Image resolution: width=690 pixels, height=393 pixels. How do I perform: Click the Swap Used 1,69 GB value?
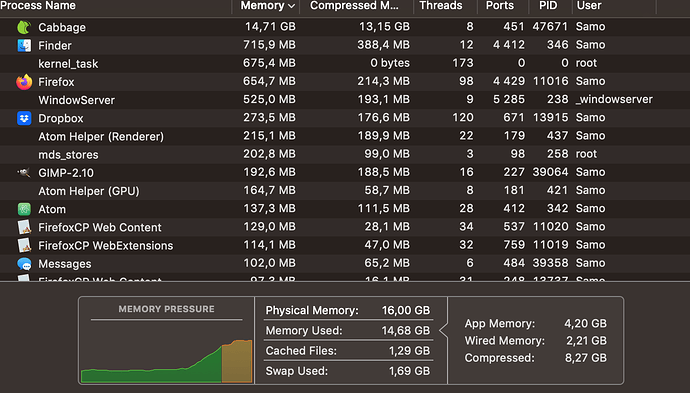[x=409, y=371]
